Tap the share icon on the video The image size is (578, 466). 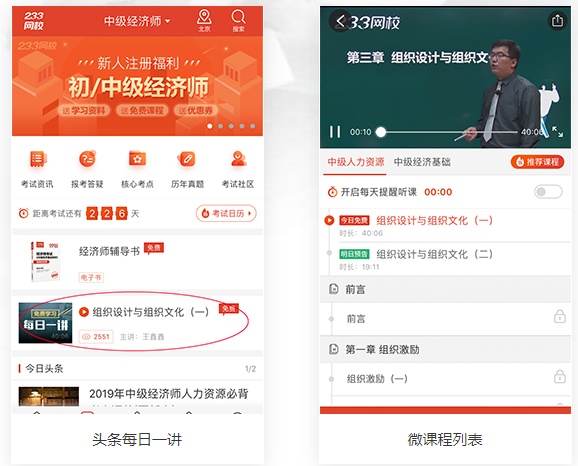[557, 21]
